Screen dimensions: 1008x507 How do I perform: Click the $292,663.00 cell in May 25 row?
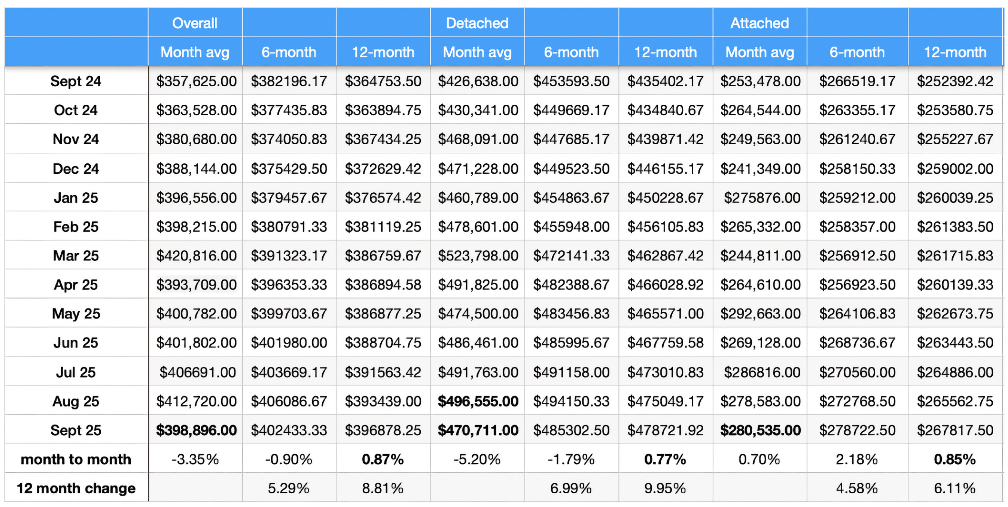click(x=760, y=314)
